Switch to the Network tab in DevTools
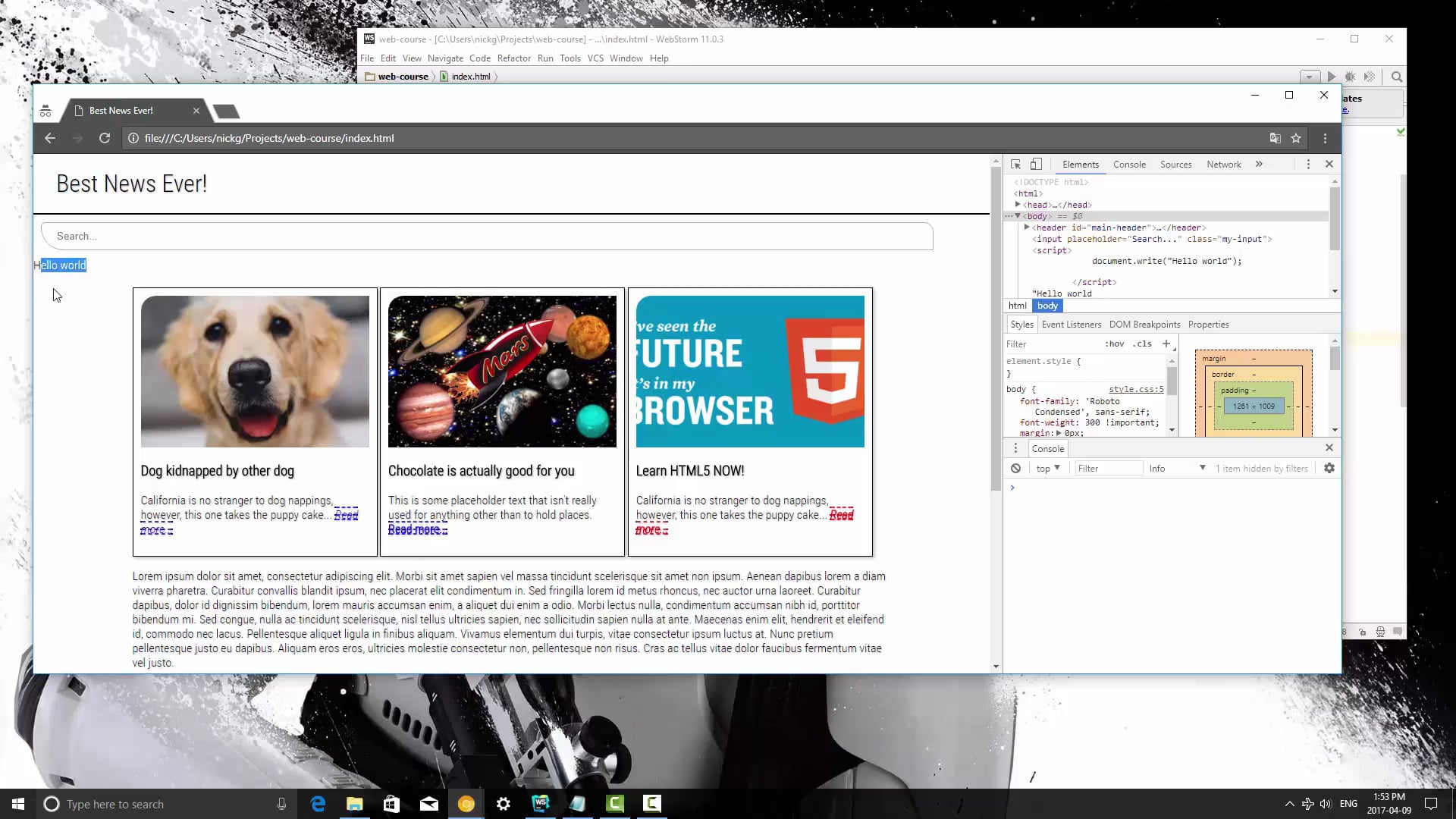The image size is (1456, 819). point(1223,164)
